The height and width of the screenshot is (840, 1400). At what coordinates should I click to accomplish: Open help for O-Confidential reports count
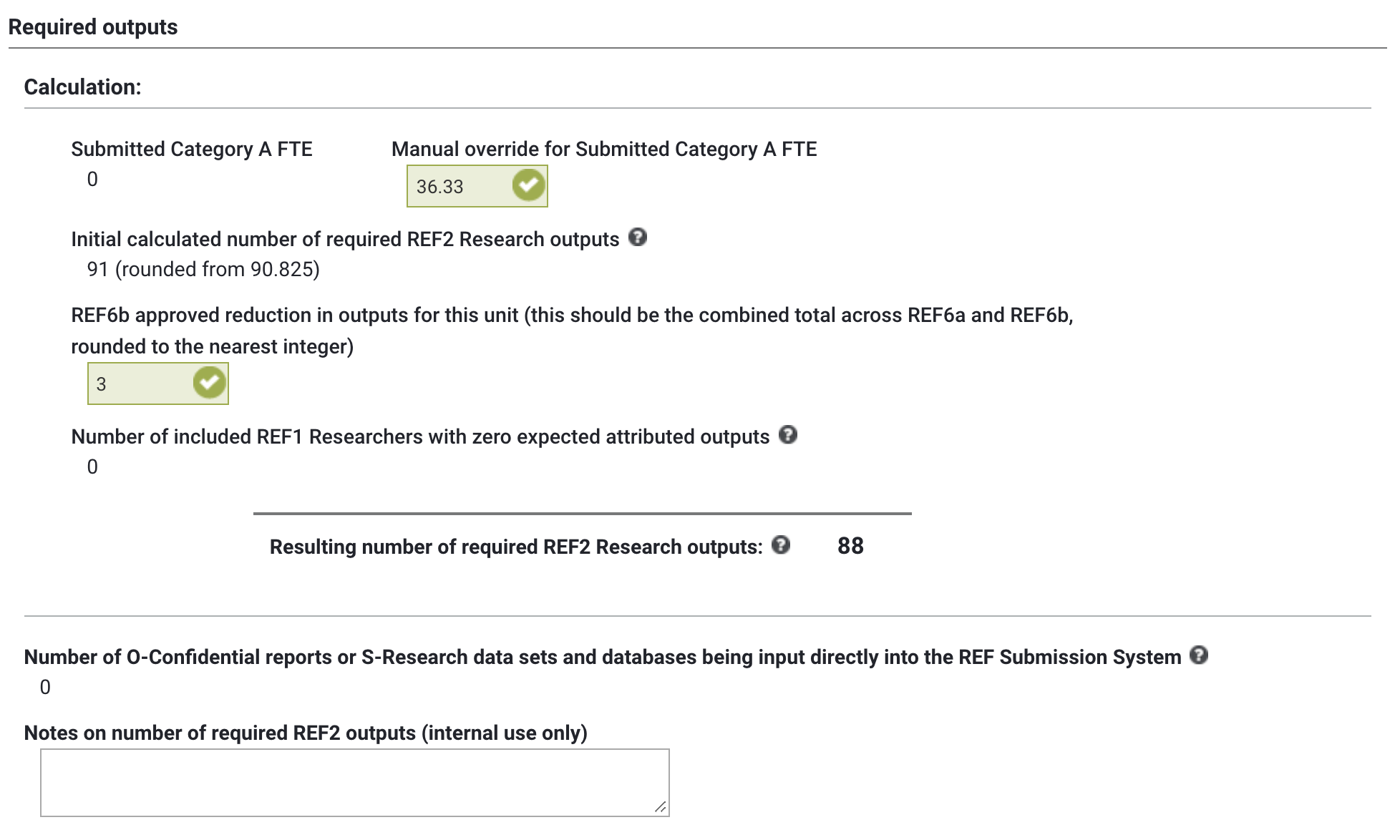pos(1198,655)
